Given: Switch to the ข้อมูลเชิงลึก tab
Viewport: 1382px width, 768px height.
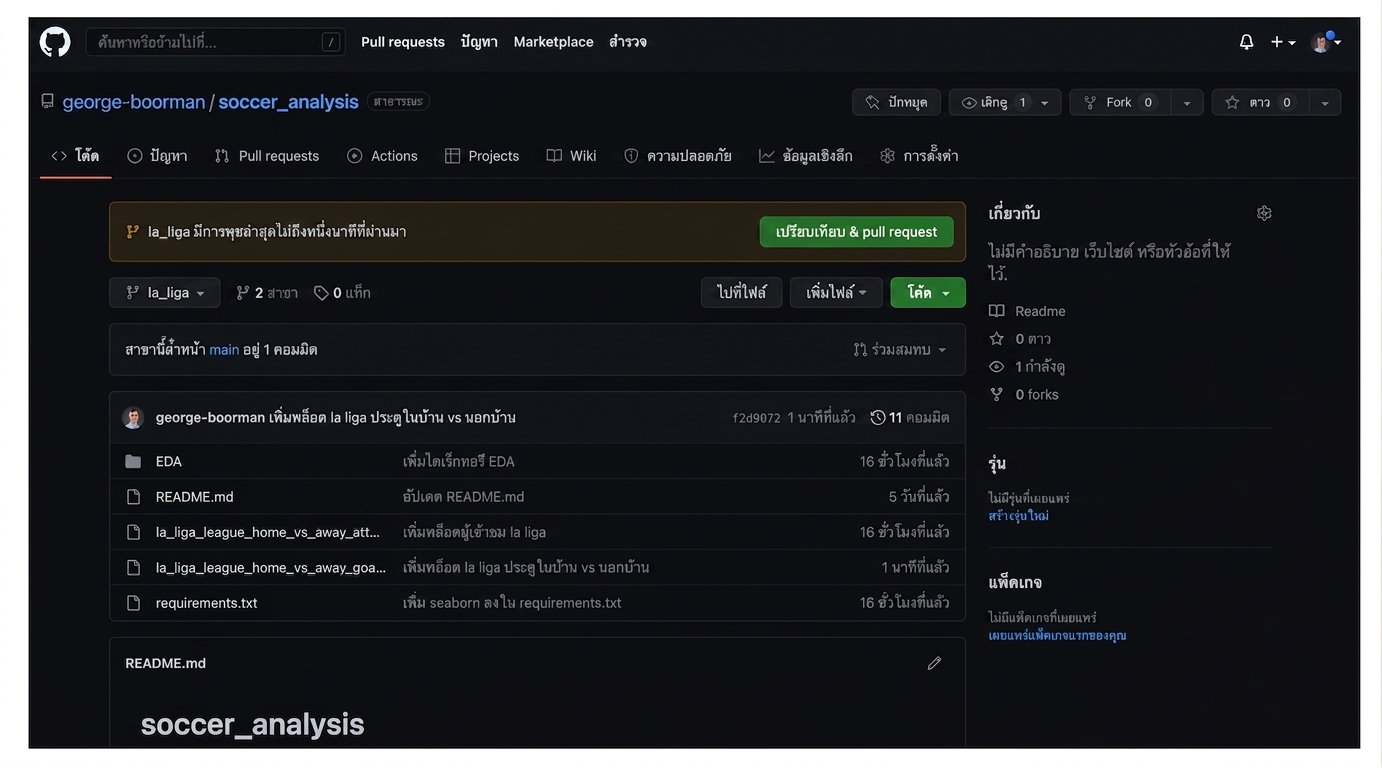Looking at the screenshot, I should (x=806, y=156).
